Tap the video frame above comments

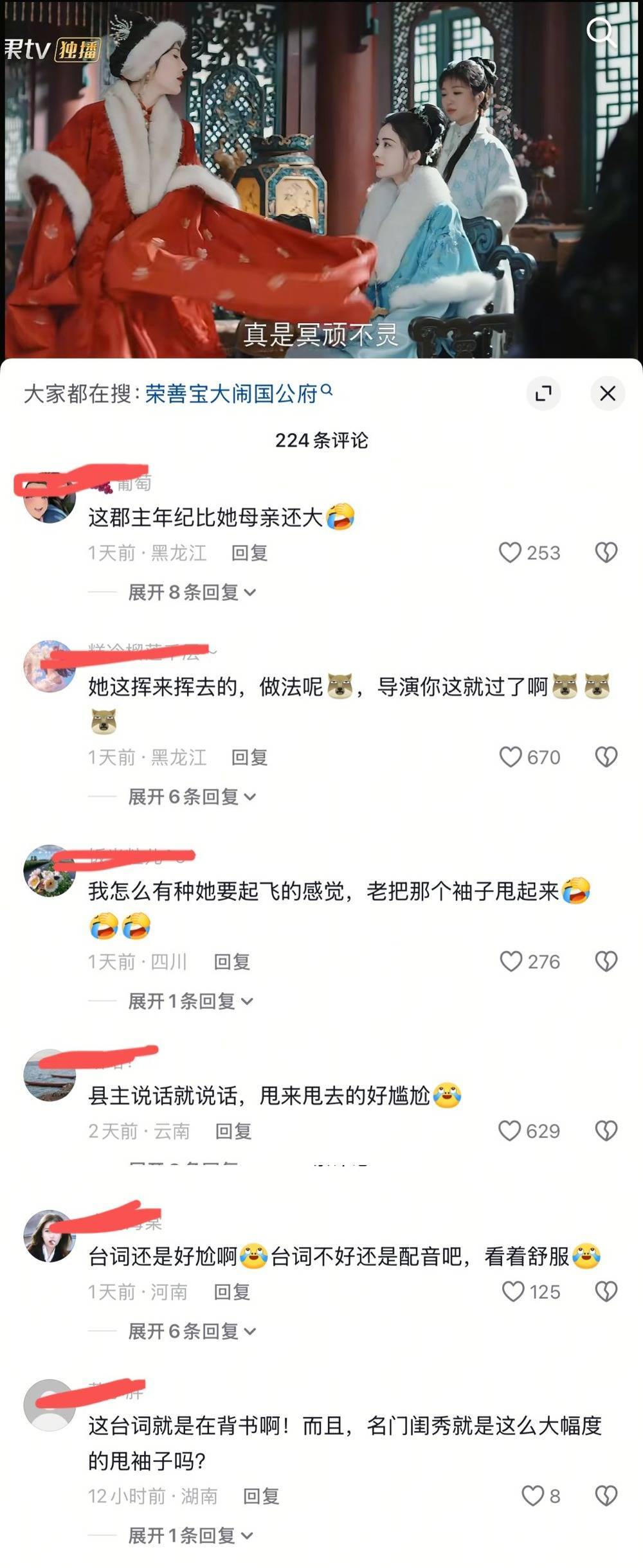coord(321,180)
